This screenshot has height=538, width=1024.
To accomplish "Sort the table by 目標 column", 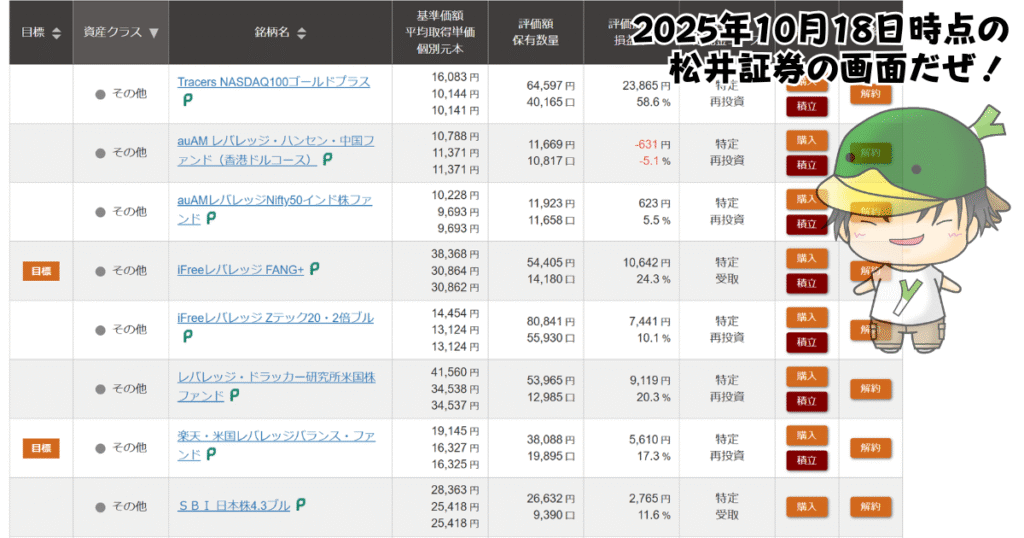I will click(x=55, y=32).
